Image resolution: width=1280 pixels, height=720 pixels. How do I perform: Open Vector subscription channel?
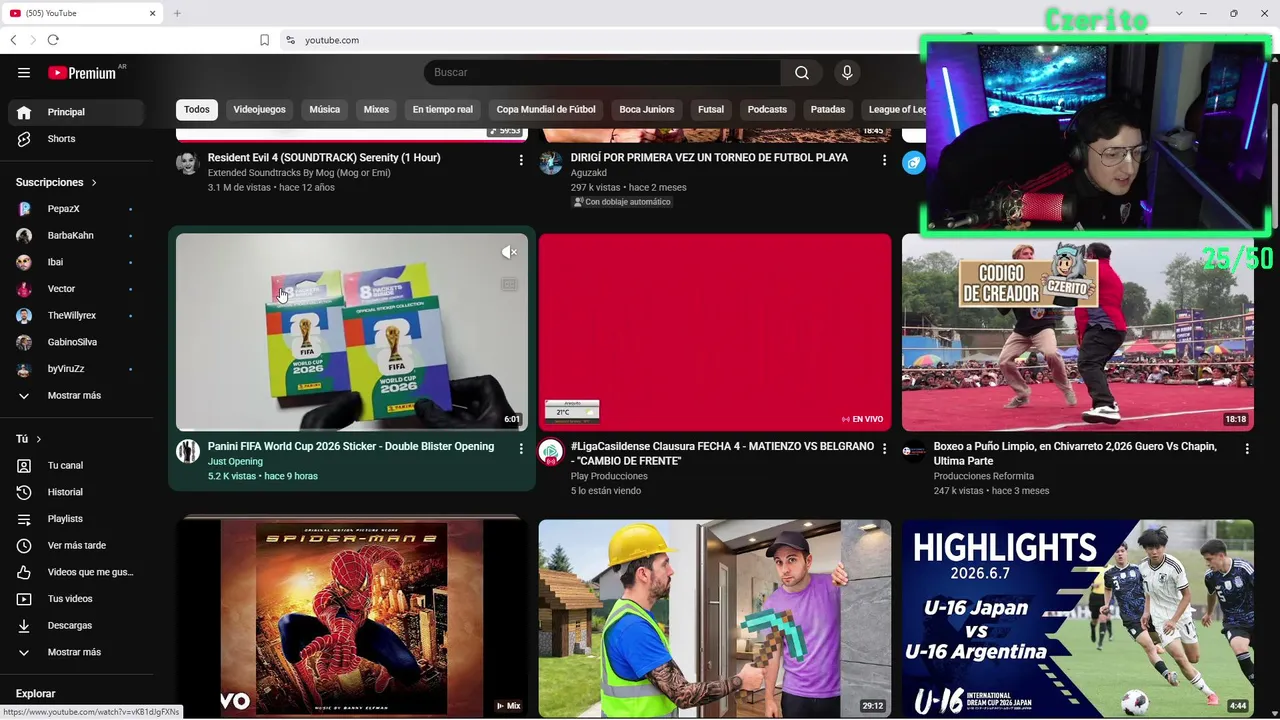pos(76,289)
